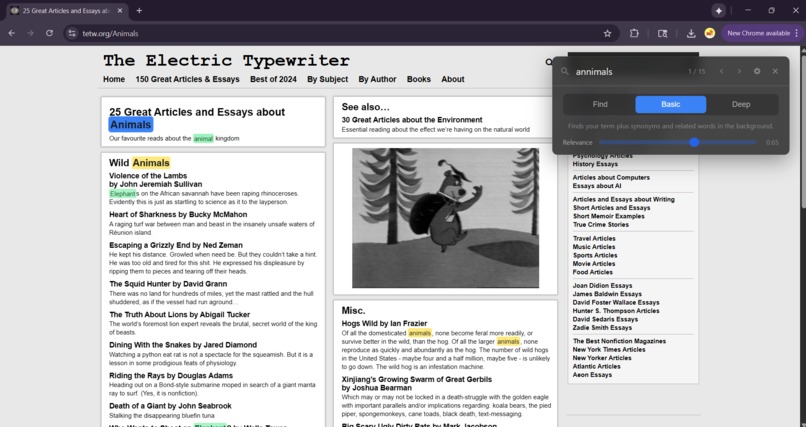The image size is (806, 427).
Task: Open Zadie Smith Essays link
Action: point(602,328)
